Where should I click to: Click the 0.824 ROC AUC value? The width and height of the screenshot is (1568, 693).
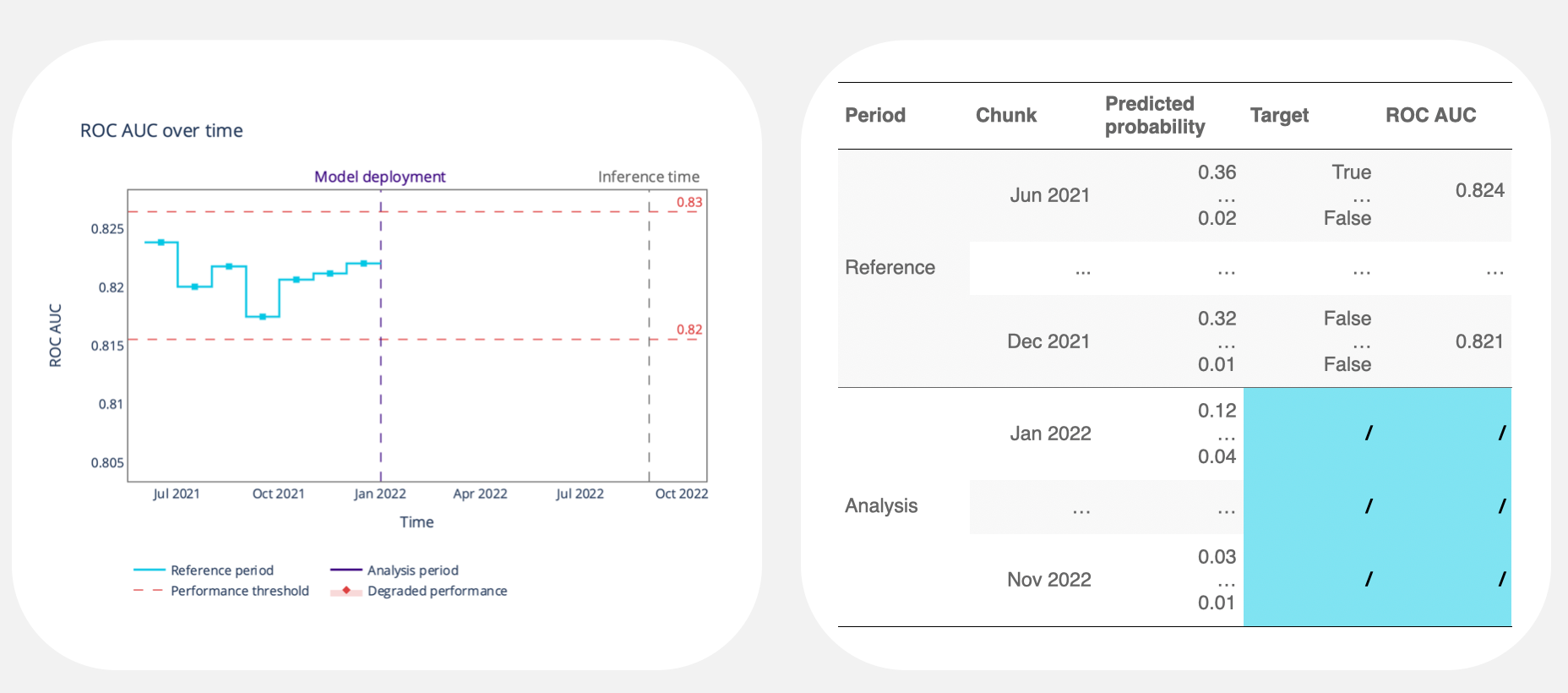tap(1478, 190)
